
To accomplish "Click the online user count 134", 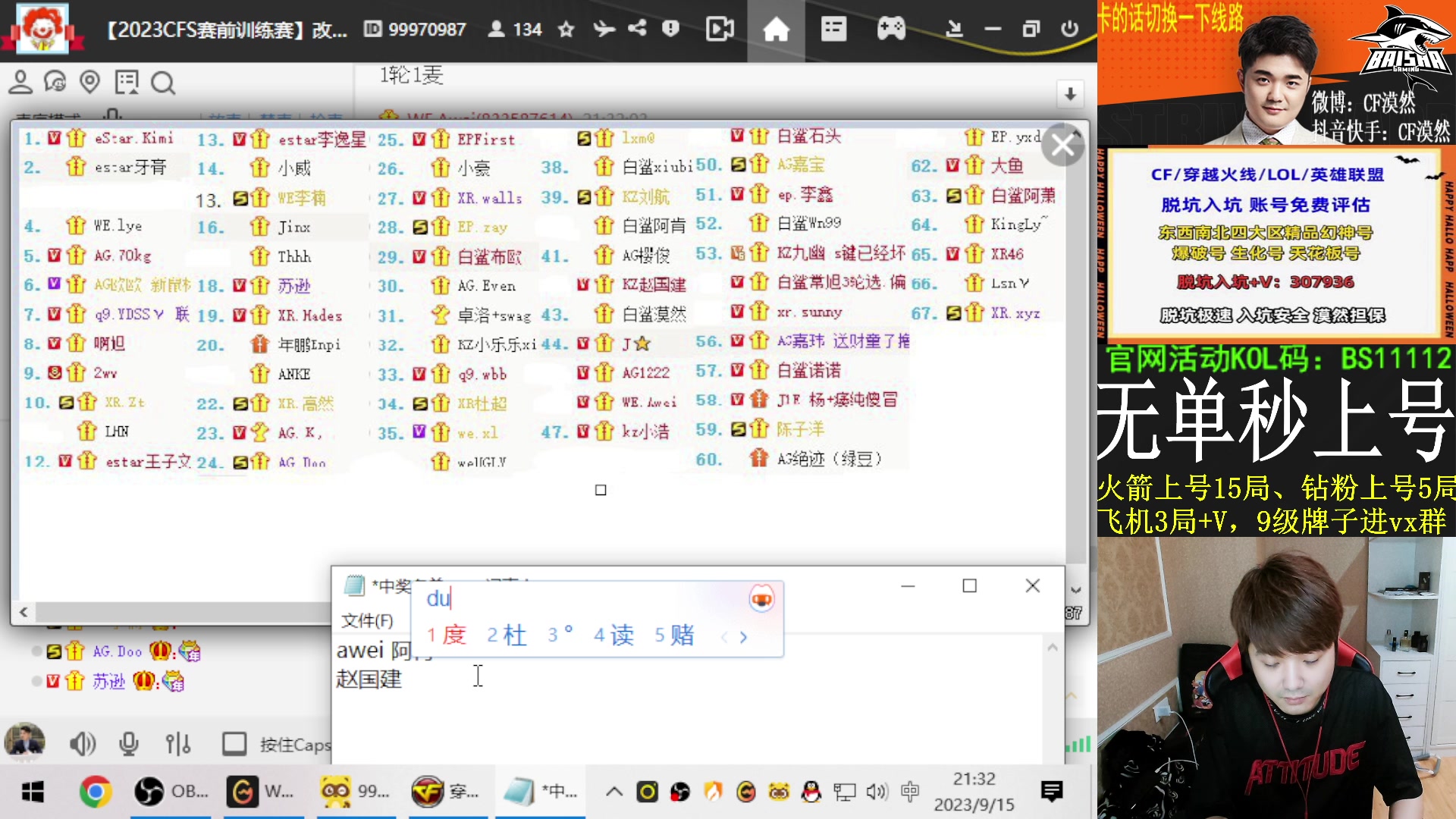I will click(x=516, y=30).
